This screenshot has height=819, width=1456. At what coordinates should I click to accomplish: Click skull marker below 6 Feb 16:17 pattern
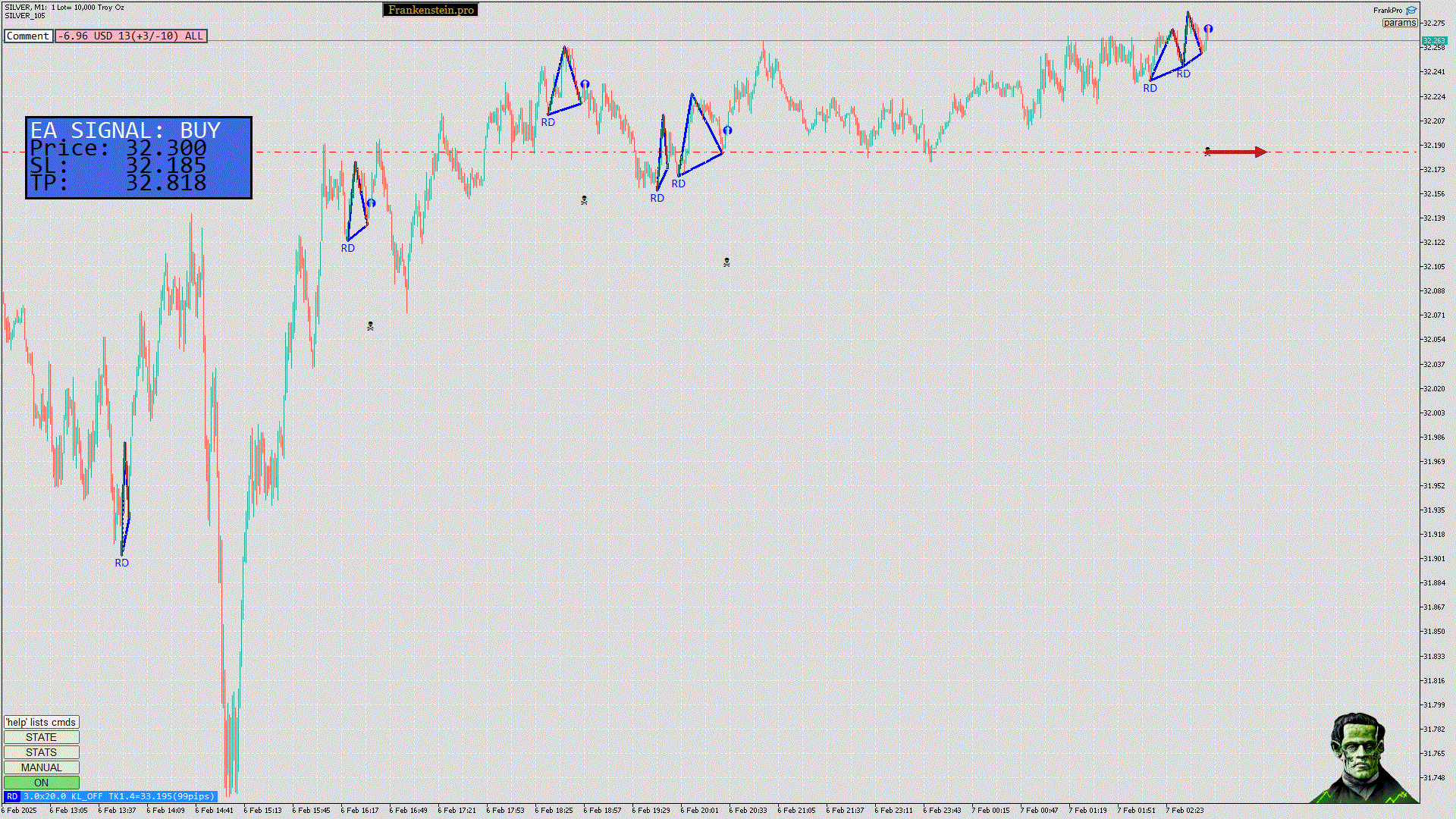(x=370, y=326)
